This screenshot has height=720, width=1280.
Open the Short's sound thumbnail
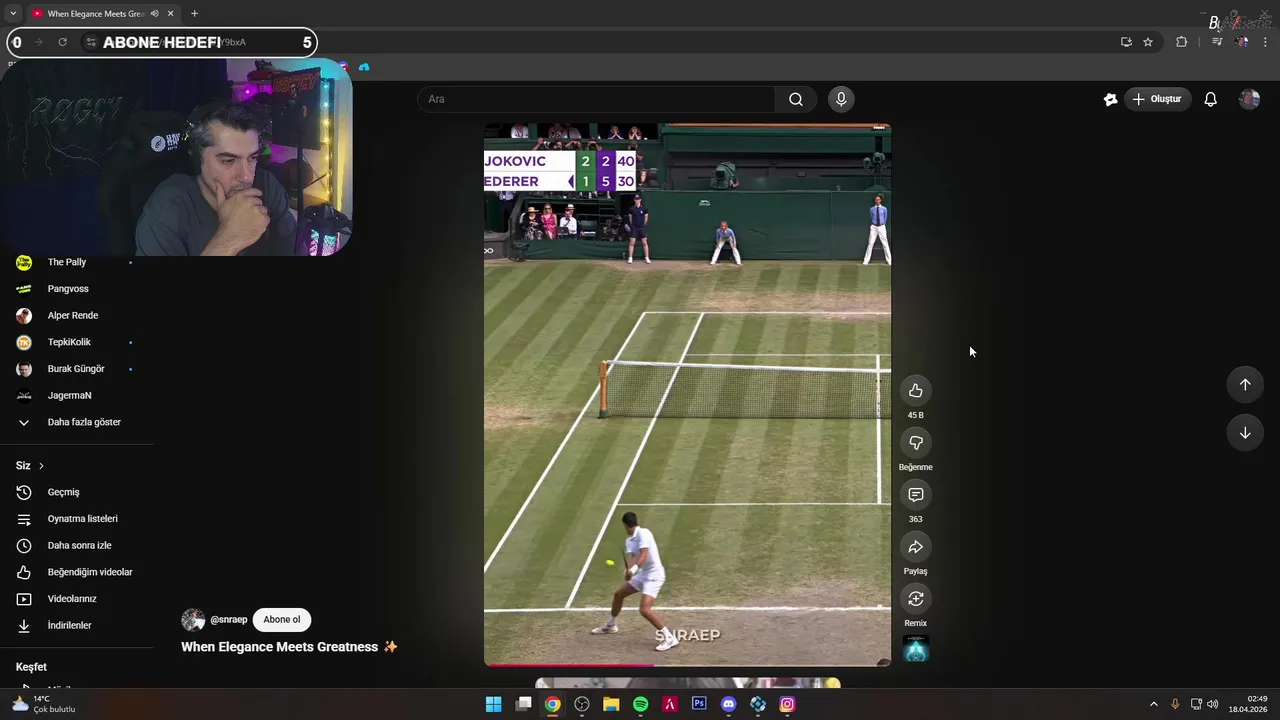point(915,649)
